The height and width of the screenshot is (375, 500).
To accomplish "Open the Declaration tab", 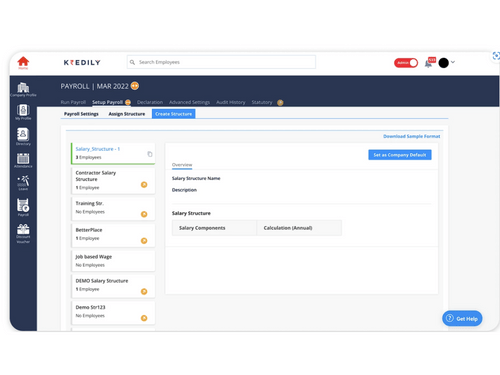I will click(x=150, y=102).
